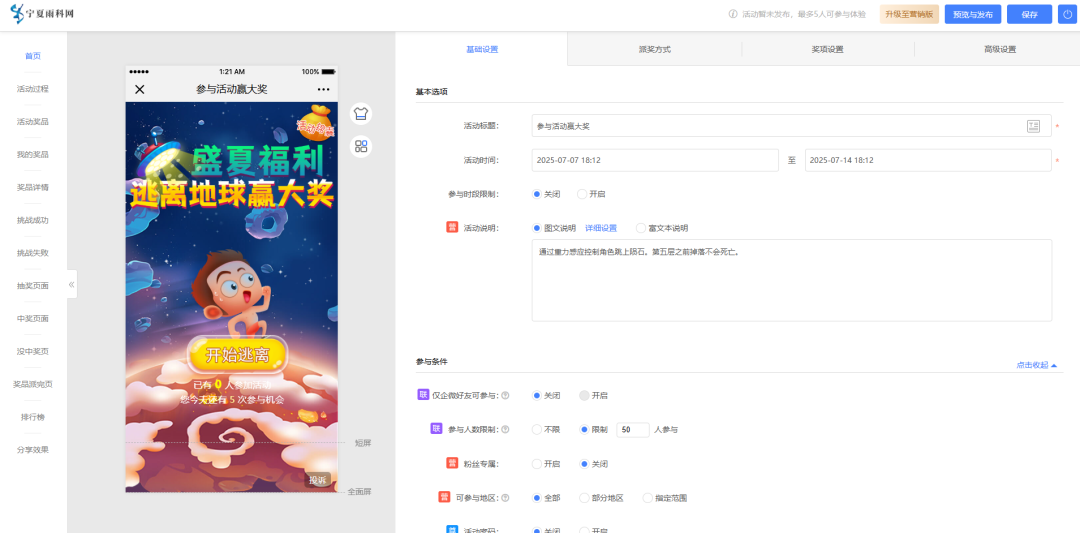This screenshot has width=1080, height=533.
Task: Click the phone preview three-dots menu
Action: pos(324,90)
